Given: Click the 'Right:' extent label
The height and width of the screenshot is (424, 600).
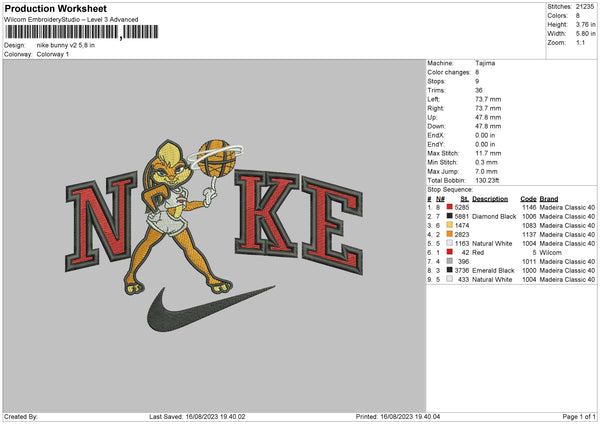Looking at the screenshot, I should click(x=435, y=108).
